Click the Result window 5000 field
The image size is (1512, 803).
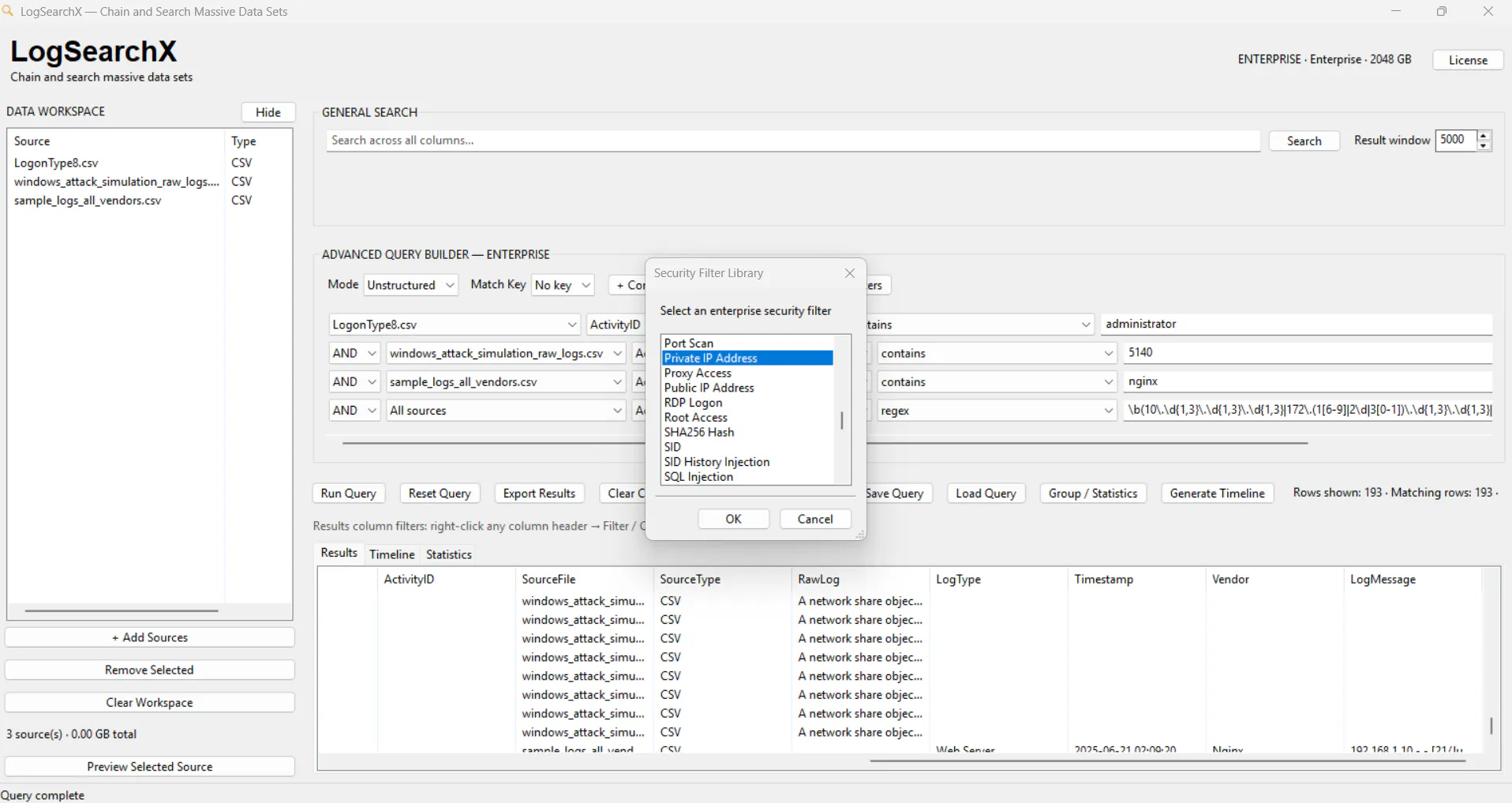pos(1456,140)
